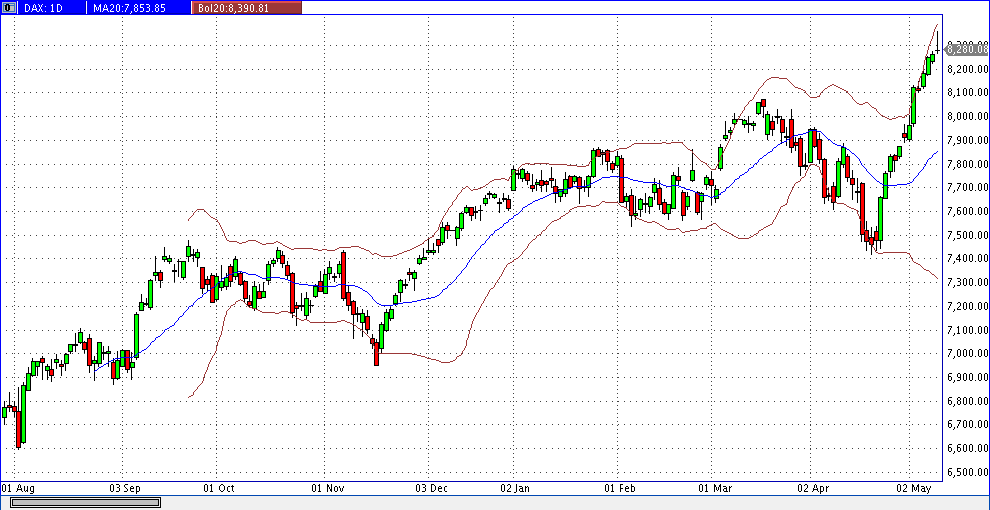Click the 6,600.00 price axis label
This screenshot has width=990, height=510.
coord(968,448)
